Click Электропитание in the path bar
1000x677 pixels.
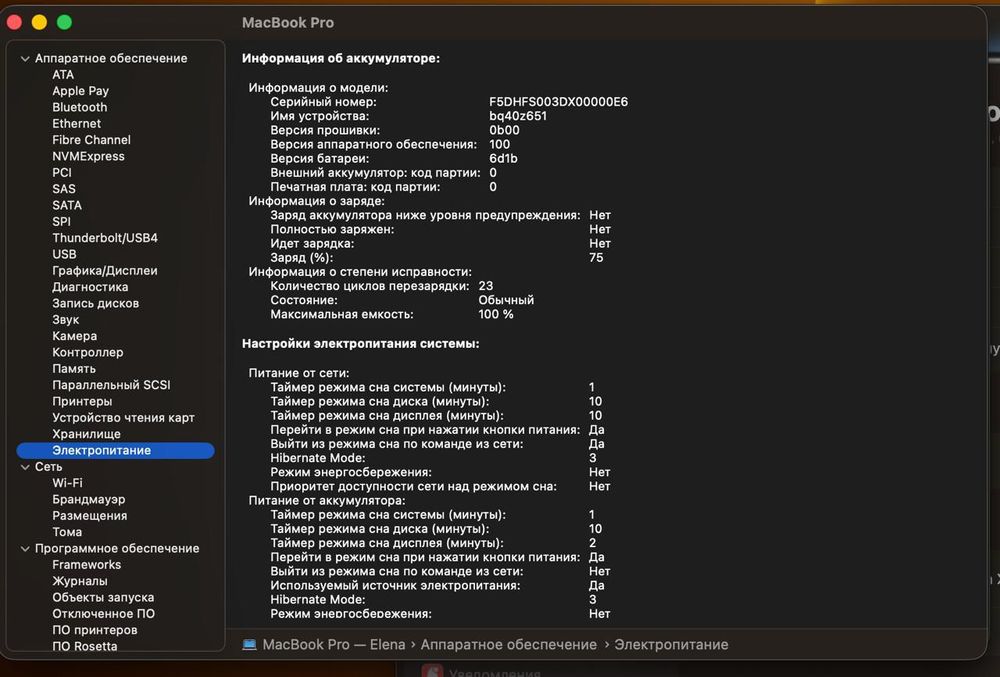(x=671, y=645)
